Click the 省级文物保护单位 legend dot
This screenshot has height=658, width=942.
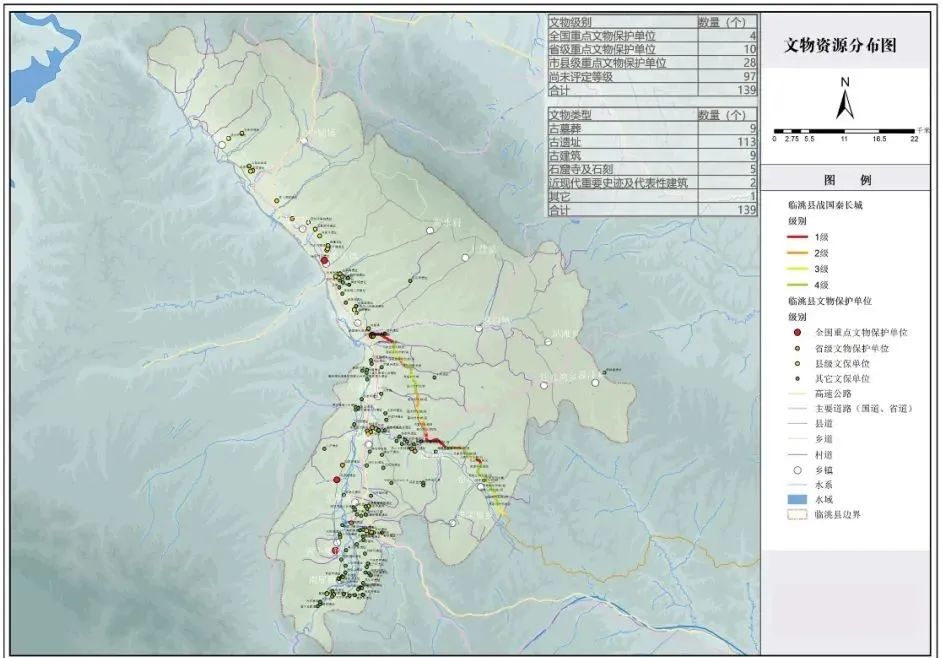[795, 347]
